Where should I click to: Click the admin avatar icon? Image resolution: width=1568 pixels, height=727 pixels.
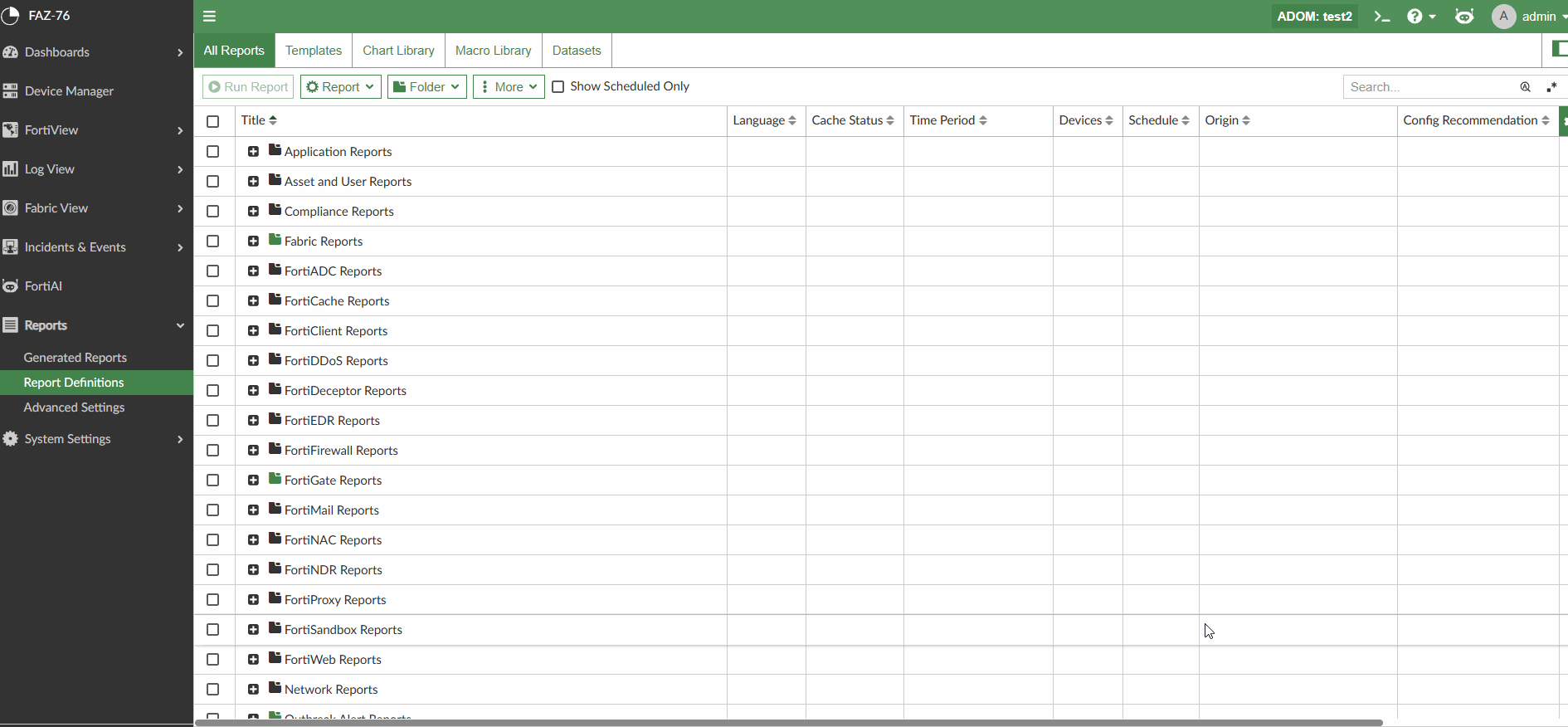point(1503,16)
